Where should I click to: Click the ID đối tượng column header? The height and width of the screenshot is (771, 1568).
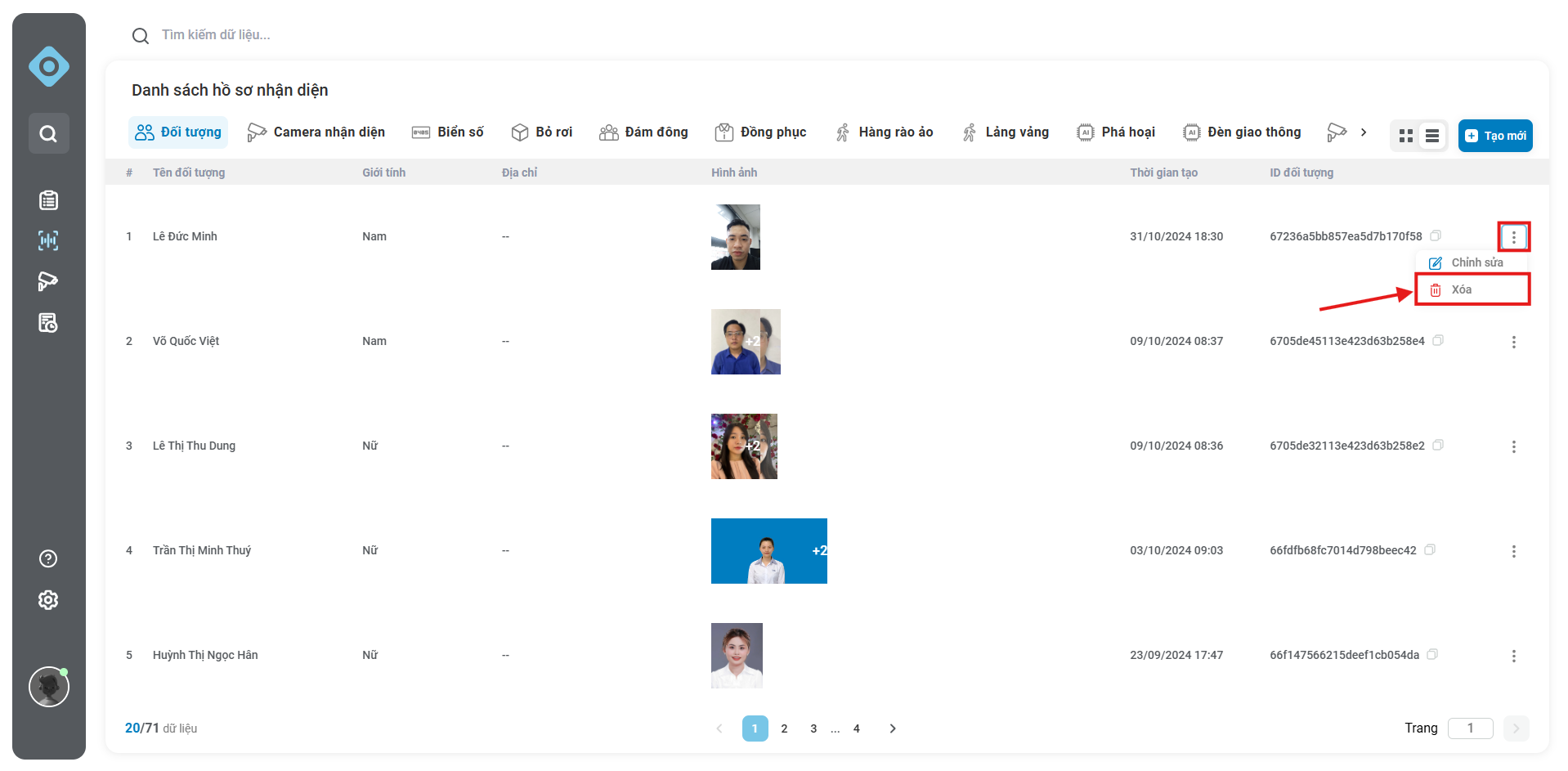click(x=1301, y=173)
